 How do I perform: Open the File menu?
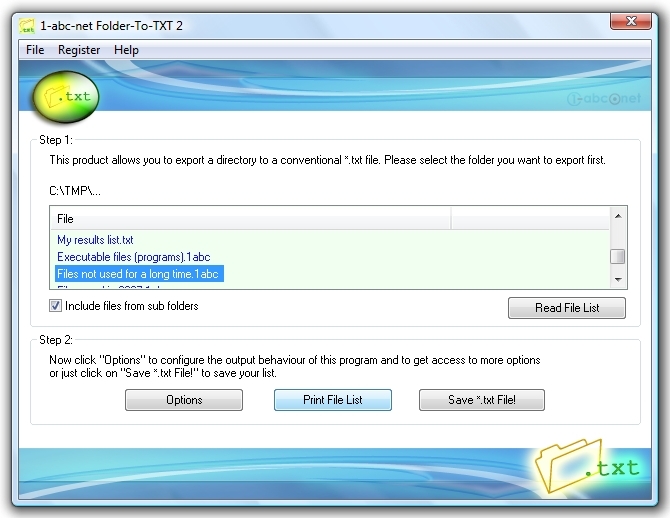coord(35,50)
